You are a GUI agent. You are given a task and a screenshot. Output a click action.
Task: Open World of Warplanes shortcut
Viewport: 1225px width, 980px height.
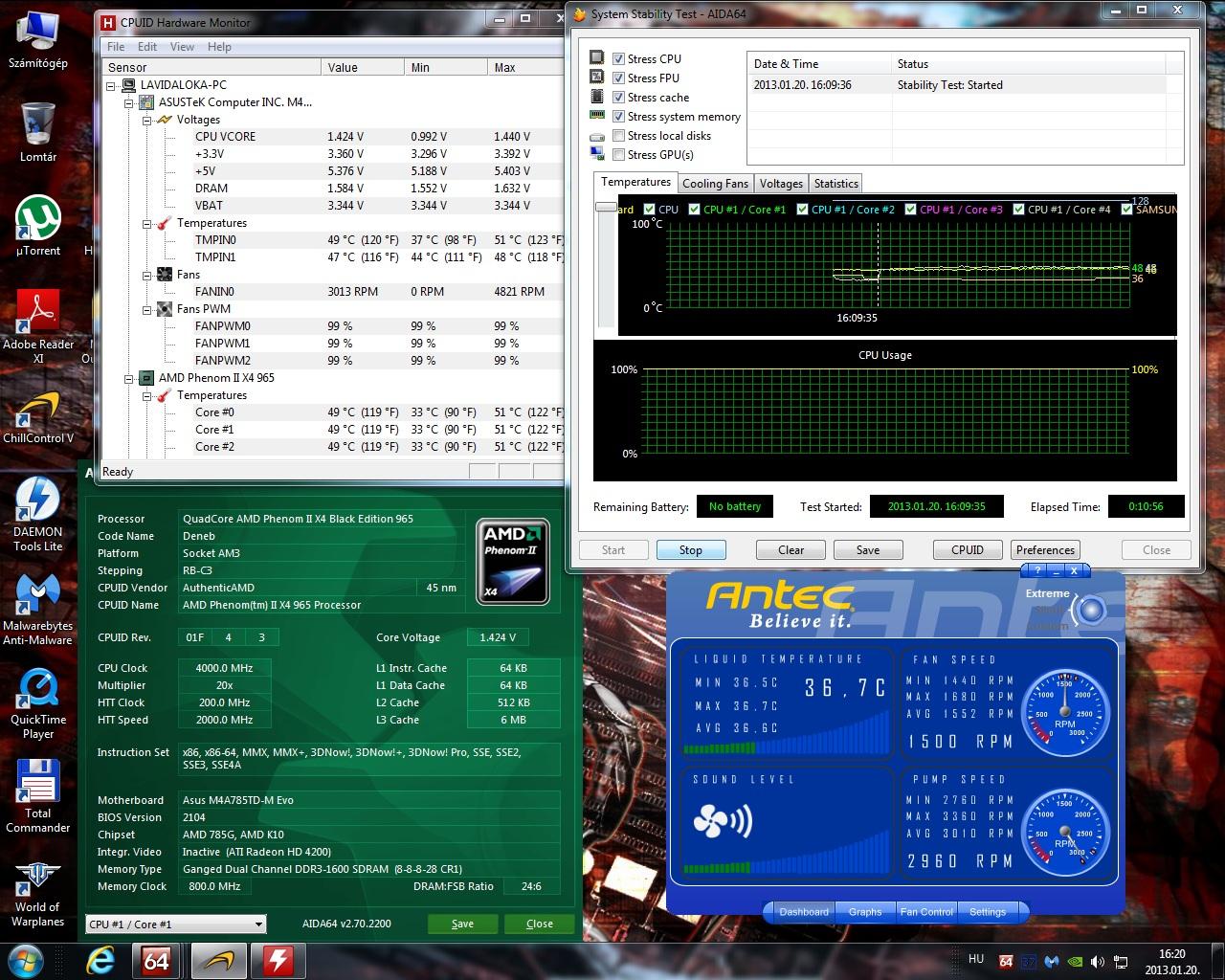point(38,893)
